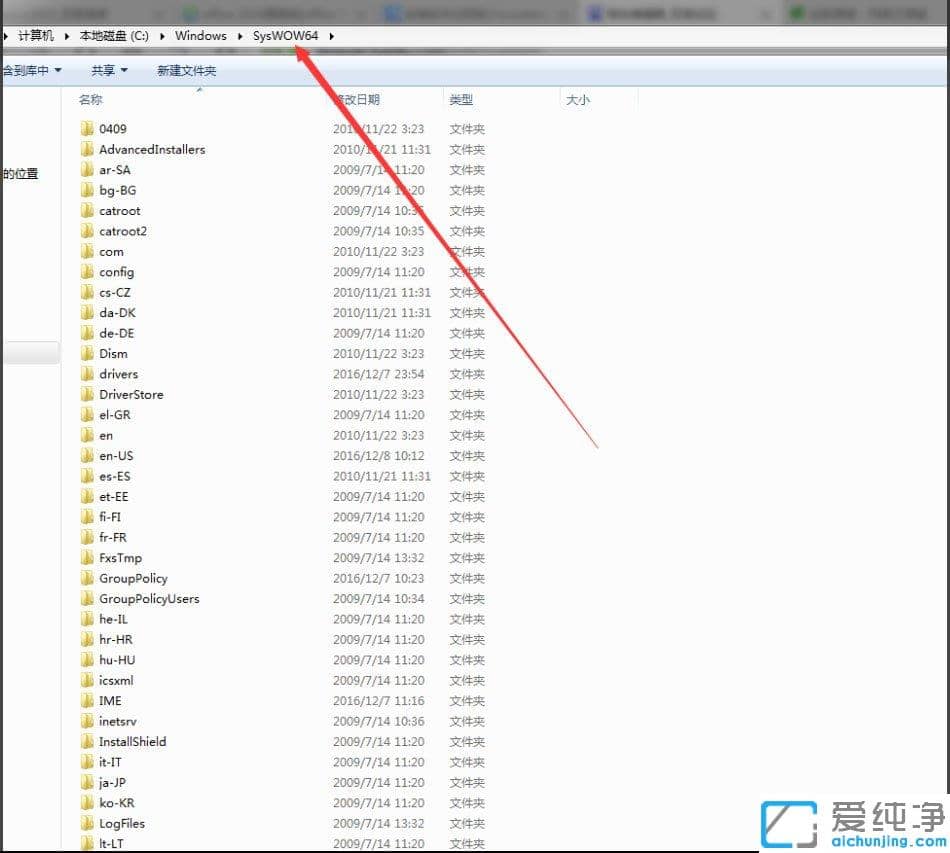Image resolution: width=950 pixels, height=853 pixels.
Task: Open the IME folder icon
Action: coord(88,701)
